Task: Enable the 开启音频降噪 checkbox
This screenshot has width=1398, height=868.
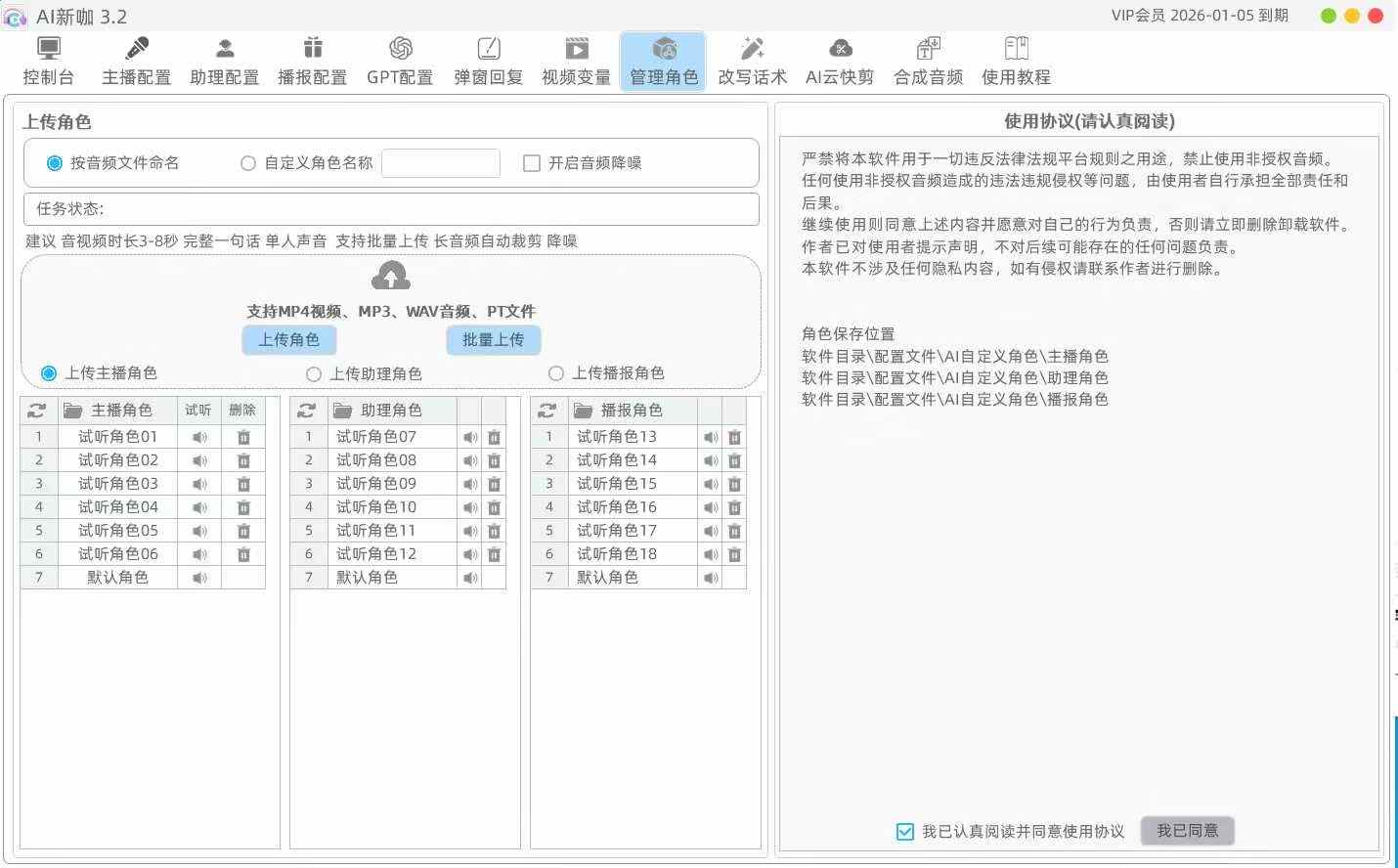Action: [532, 163]
